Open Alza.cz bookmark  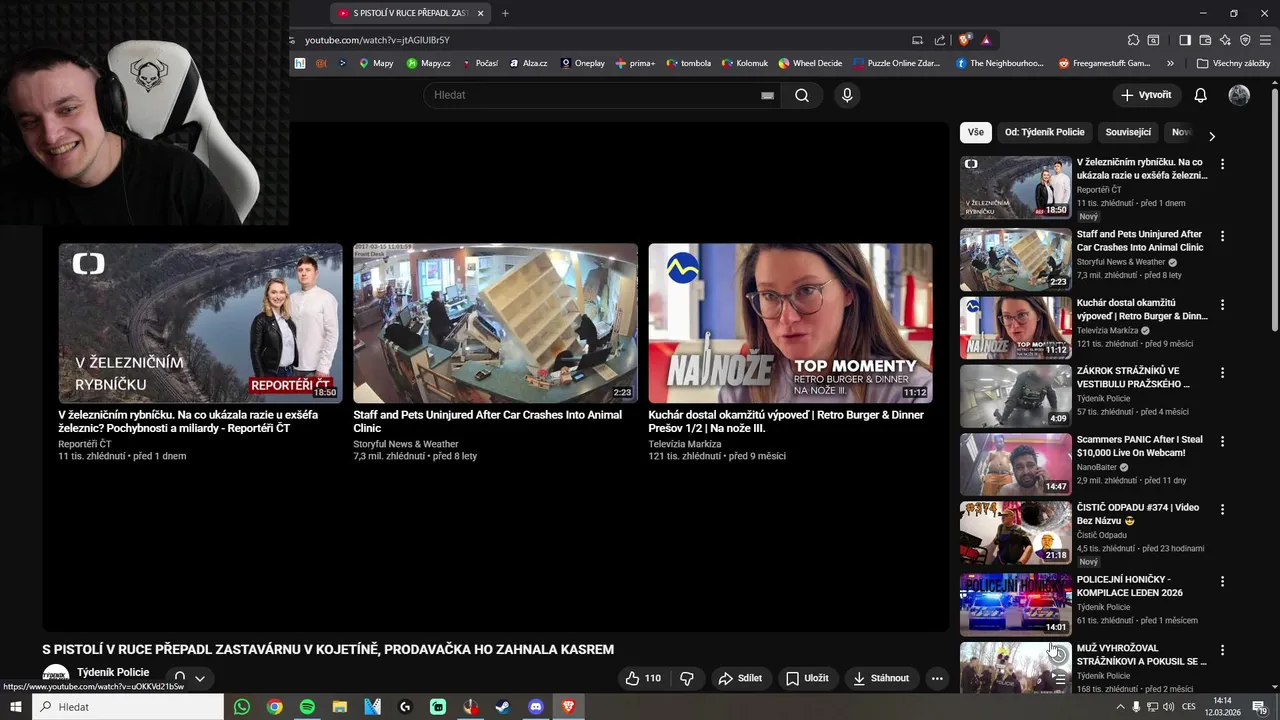pos(528,63)
